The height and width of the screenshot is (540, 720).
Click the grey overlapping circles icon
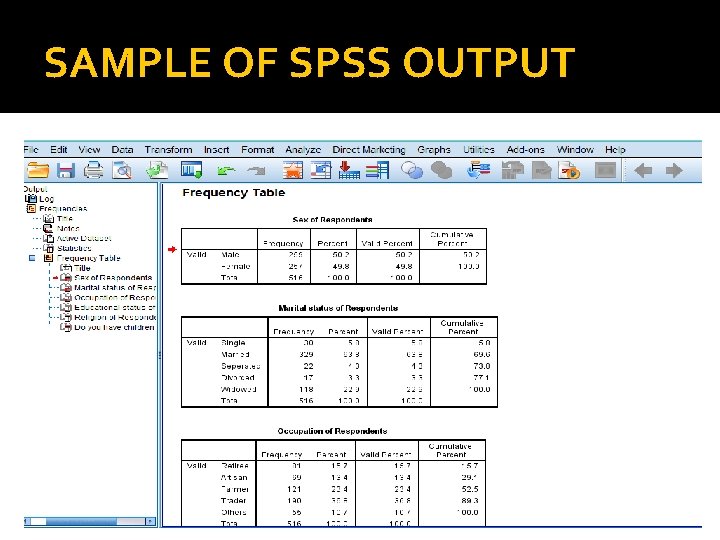point(441,170)
